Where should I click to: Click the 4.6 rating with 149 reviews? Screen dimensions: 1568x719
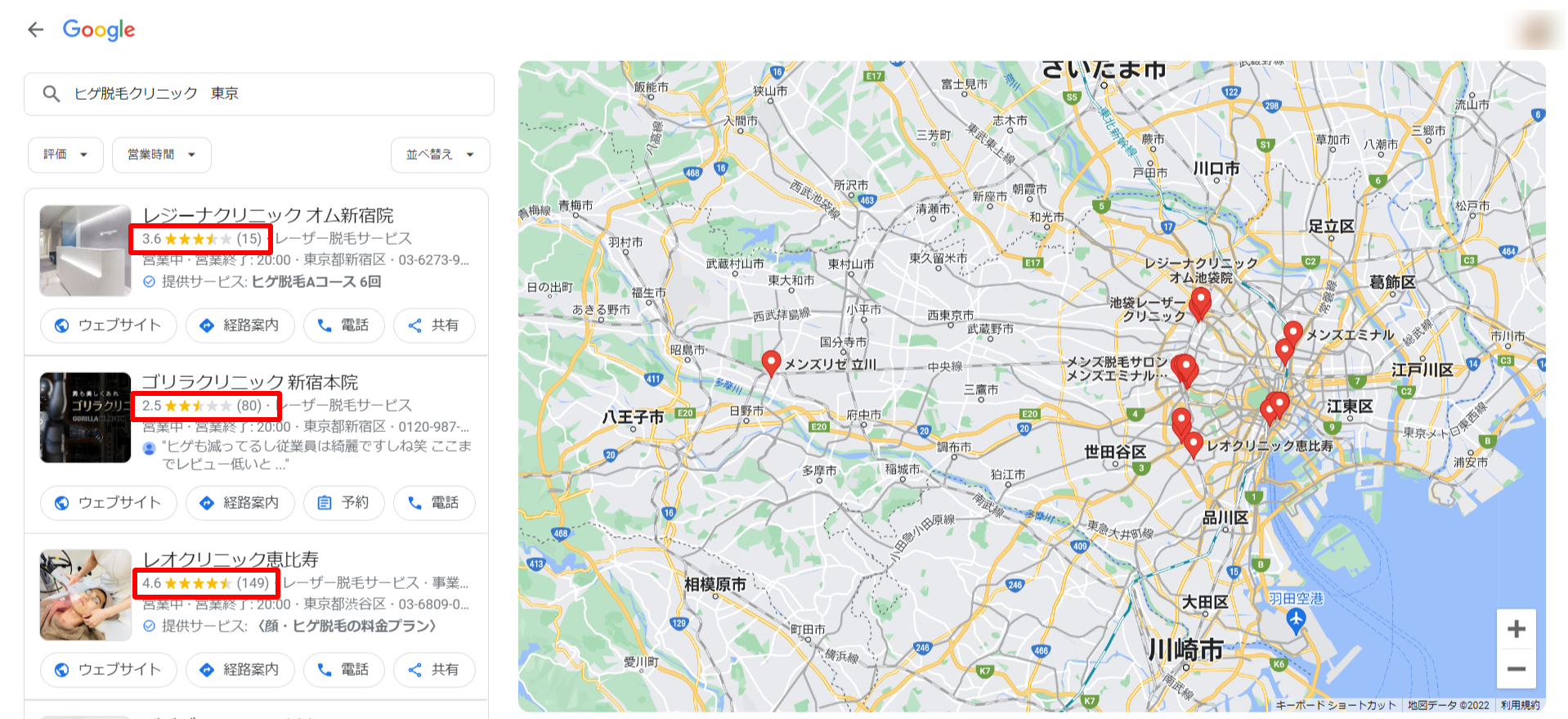(205, 583)
